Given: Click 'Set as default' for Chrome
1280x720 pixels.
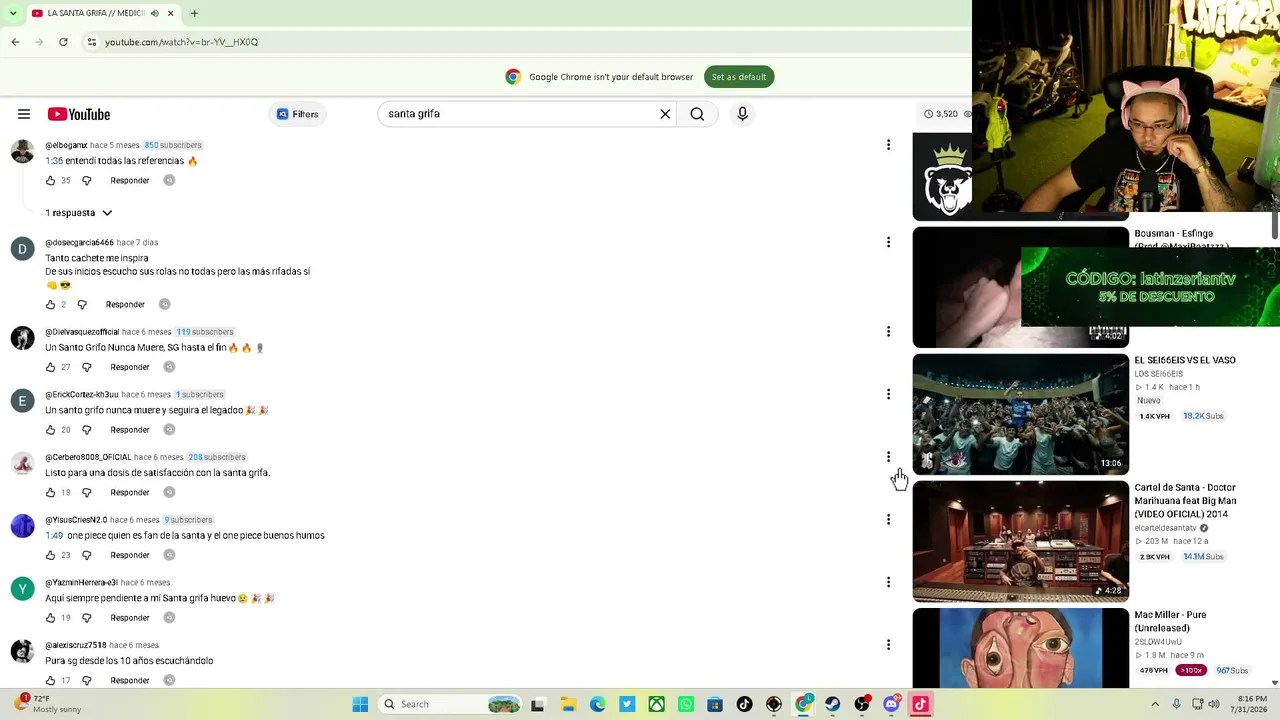Looking at the screenshot, I should (x=739, y=77).
